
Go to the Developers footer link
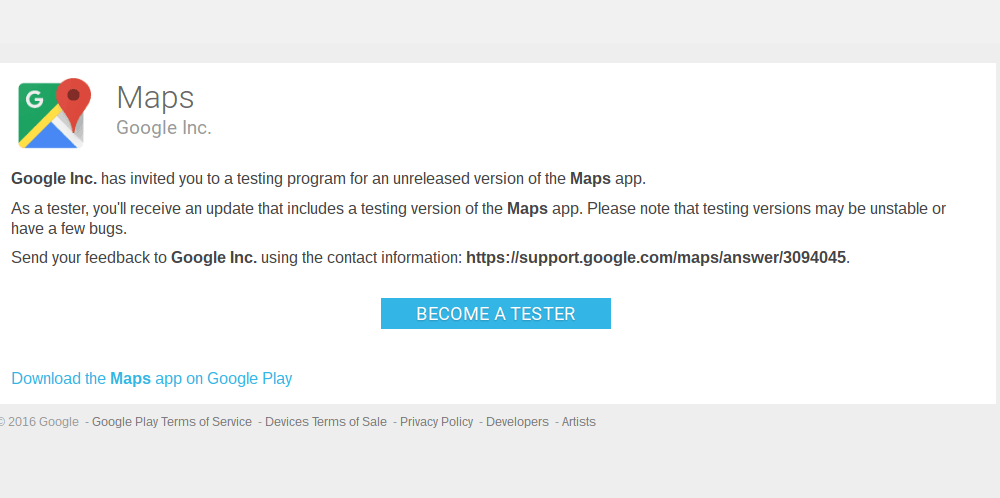pyautogui.click(x=517, y=422)
